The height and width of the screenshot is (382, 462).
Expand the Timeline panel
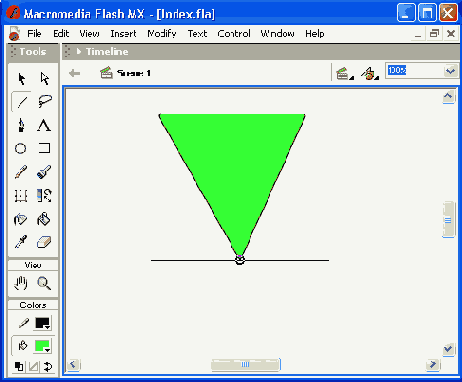[79, 52]
